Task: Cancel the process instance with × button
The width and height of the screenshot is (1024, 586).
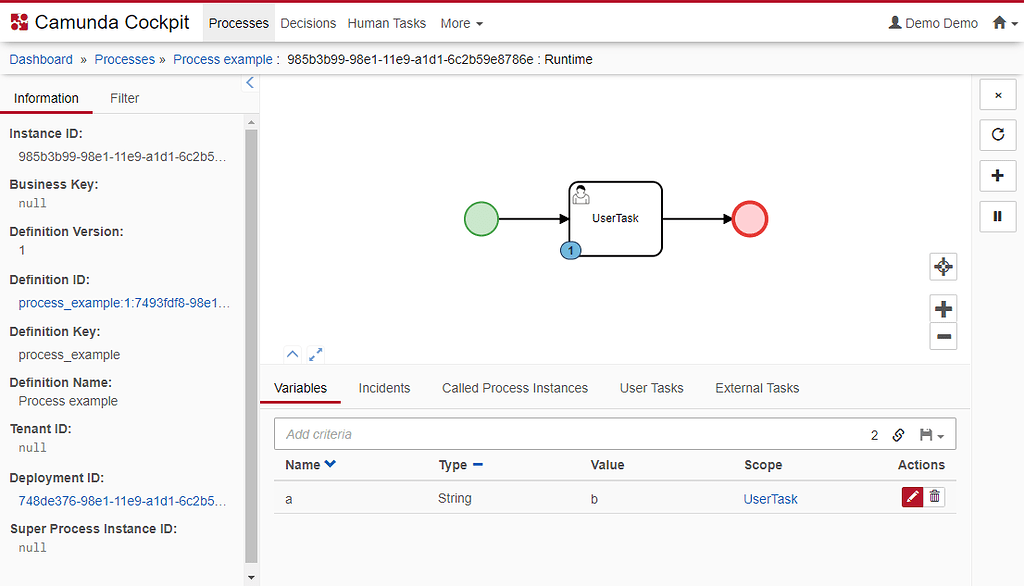Action: 997,95
